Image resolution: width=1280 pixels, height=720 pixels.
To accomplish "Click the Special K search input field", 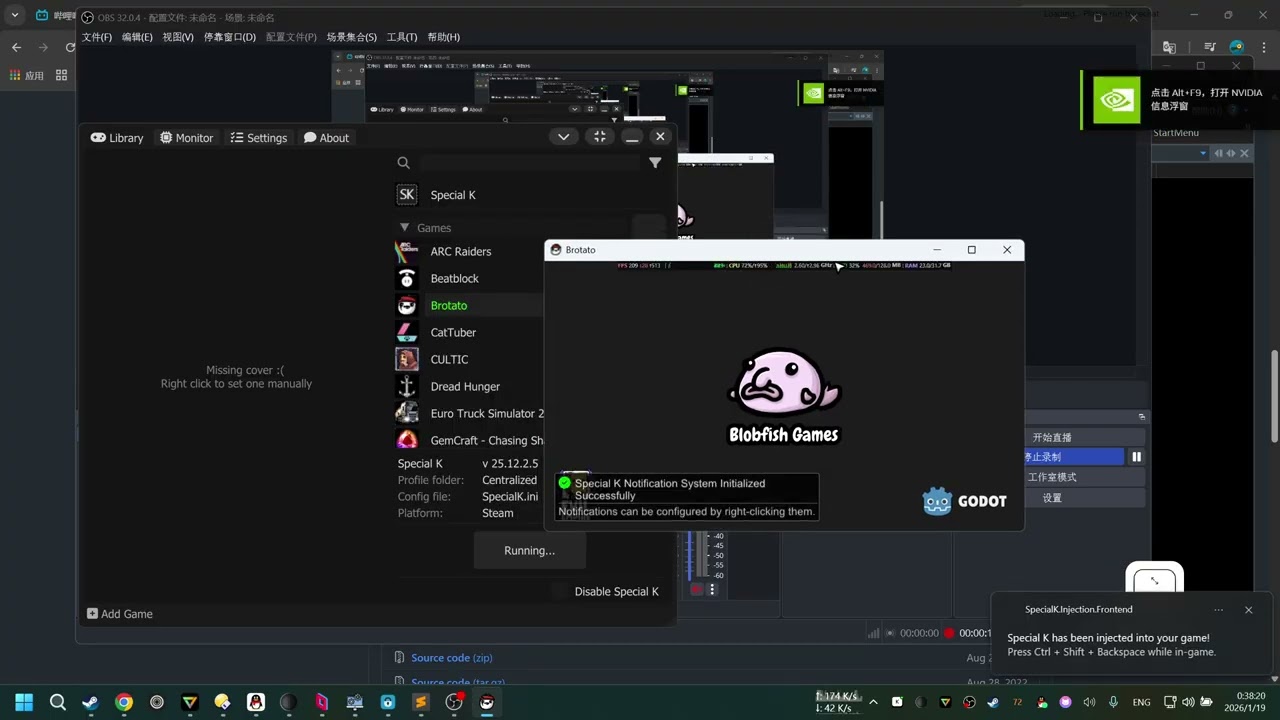I will click(x=530, y=163).
